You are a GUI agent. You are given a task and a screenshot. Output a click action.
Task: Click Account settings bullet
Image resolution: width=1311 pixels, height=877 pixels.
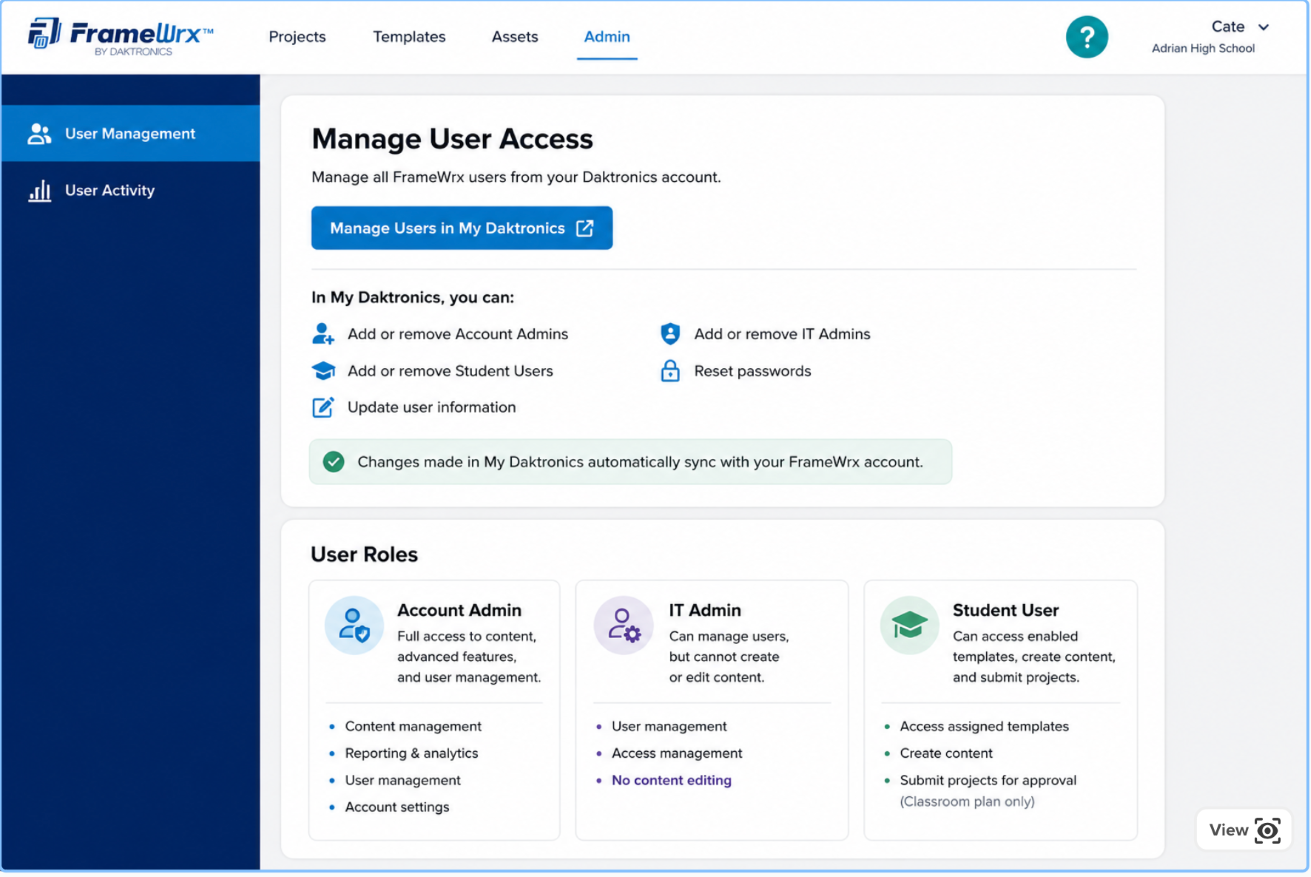pos(397,807)
